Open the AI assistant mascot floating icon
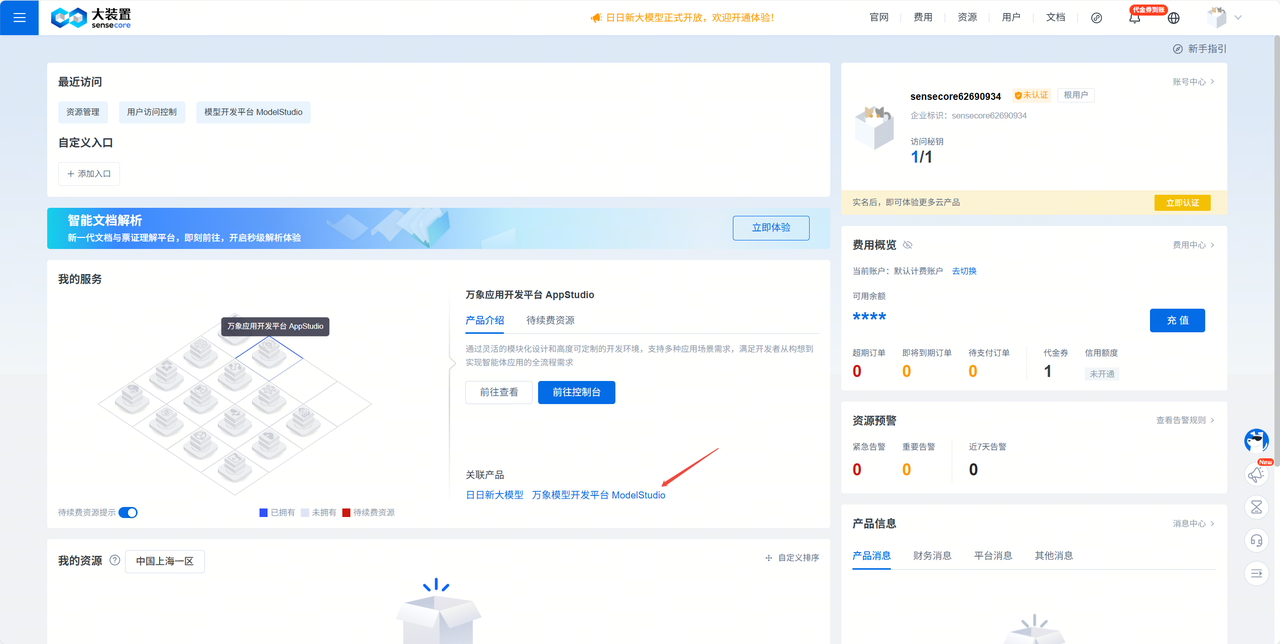Viewport: 1280px width, 644px height. [1256, 440]
